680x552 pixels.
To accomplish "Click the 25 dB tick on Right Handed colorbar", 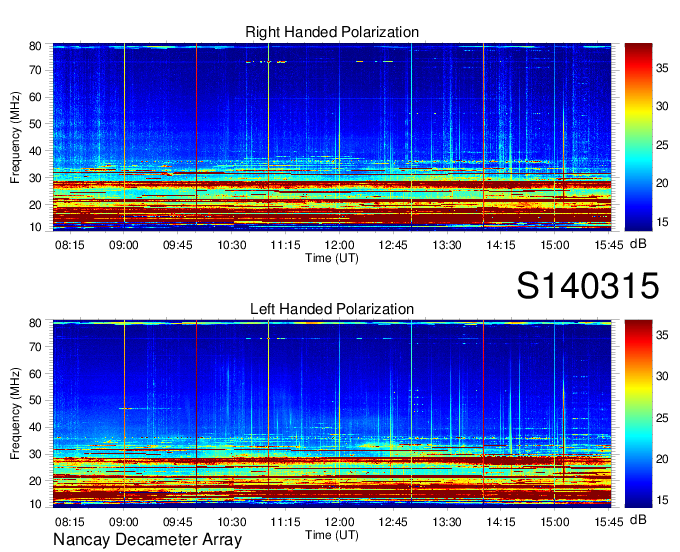I will tap(662, 145).
